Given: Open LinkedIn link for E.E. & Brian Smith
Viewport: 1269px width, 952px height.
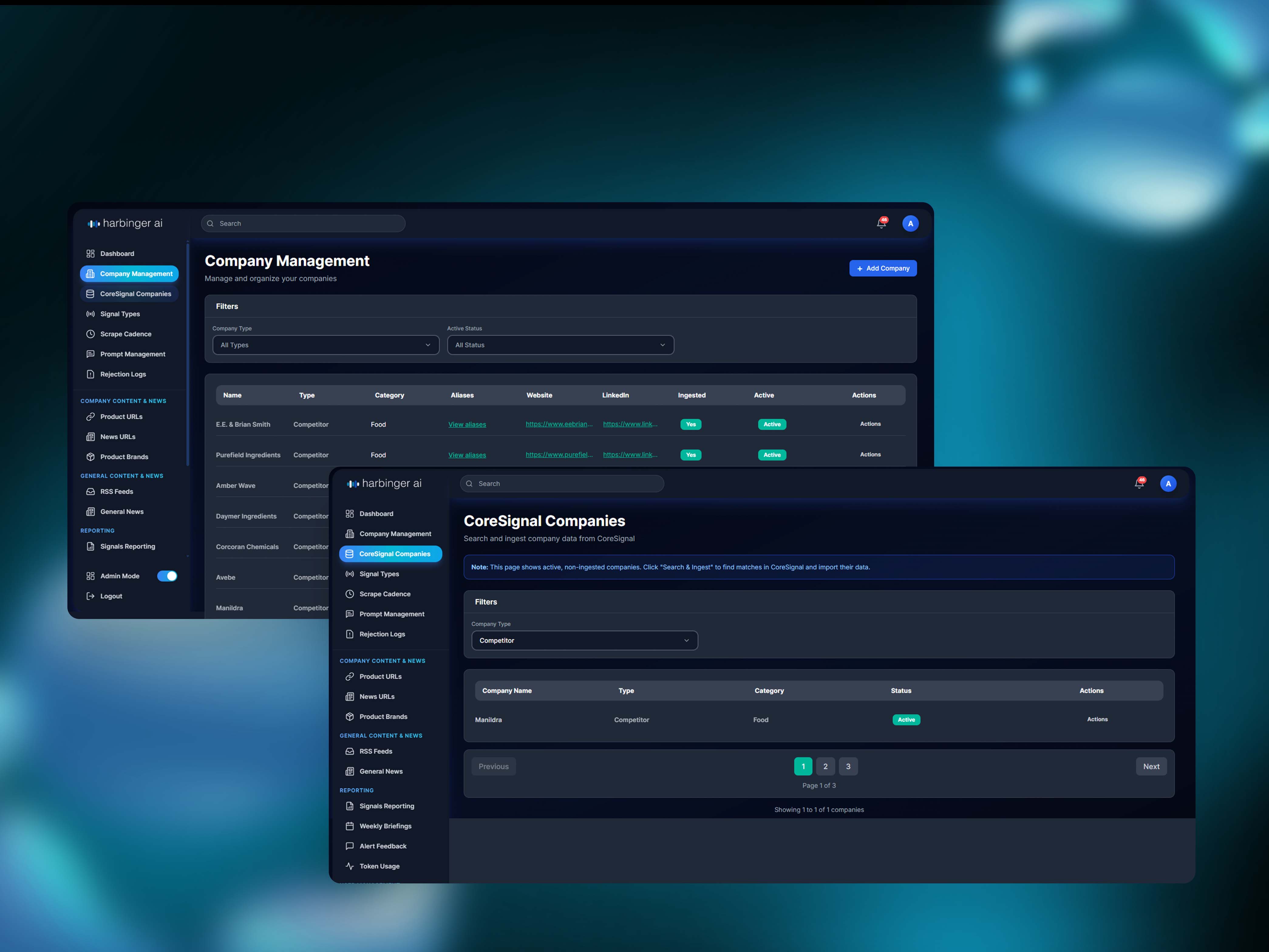Looking at the screenshot, I should point(630,424).
